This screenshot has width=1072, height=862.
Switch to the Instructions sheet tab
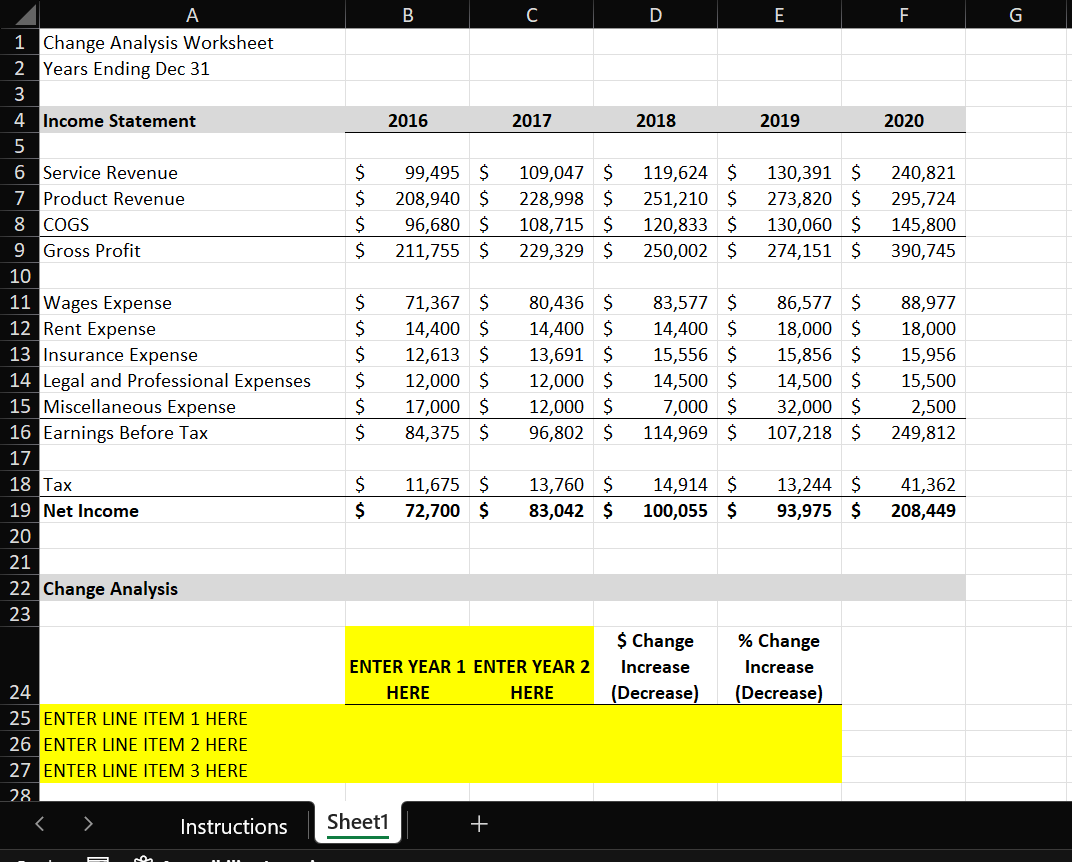(233, 826)
